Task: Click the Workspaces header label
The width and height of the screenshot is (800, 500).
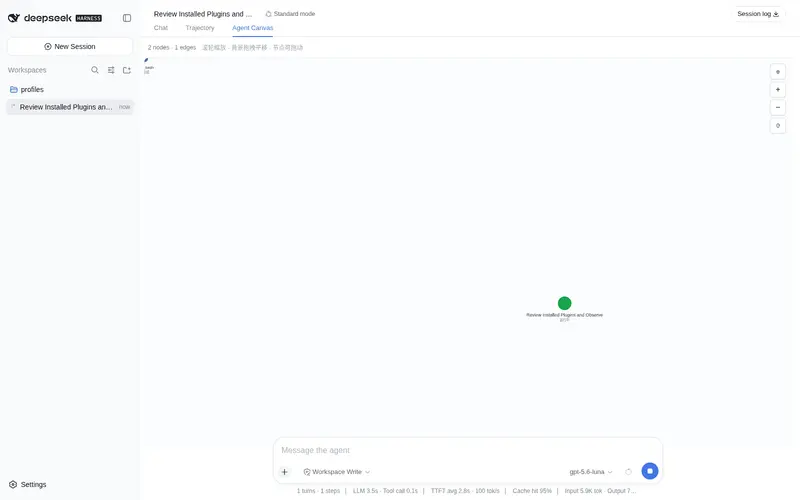Action: point(27,70)
